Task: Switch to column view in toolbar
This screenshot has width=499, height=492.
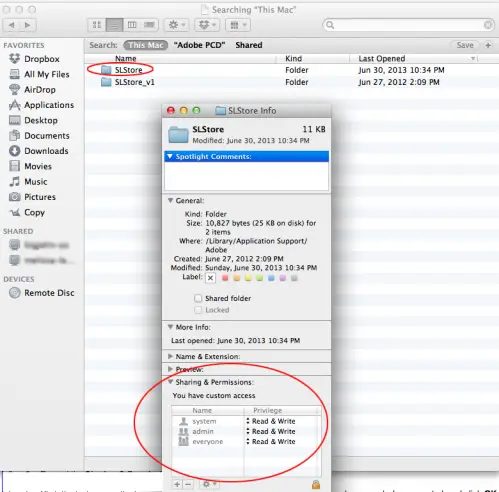Action: point(132,25)
